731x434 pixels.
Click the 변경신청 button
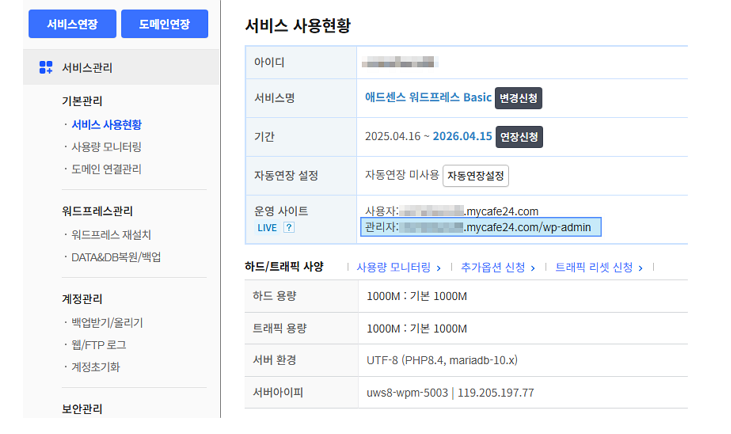click(x=518, y=98)
